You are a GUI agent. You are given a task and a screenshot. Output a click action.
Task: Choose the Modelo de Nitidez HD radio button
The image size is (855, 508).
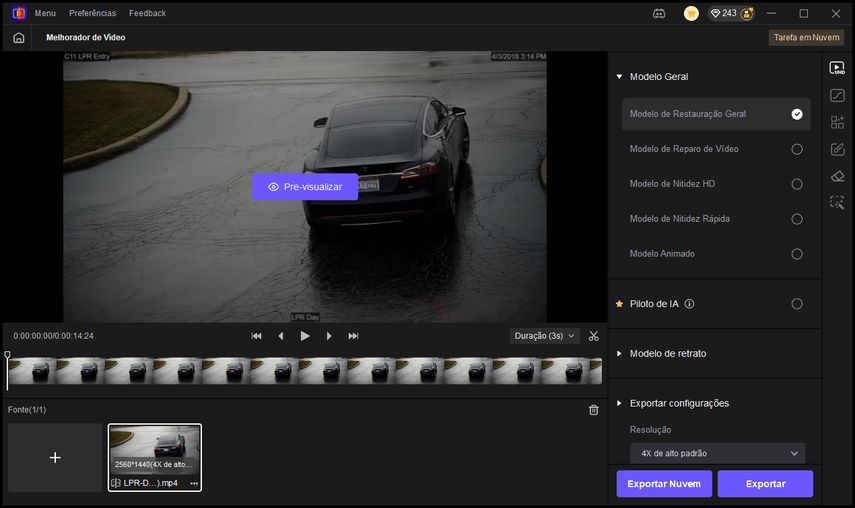797,184
